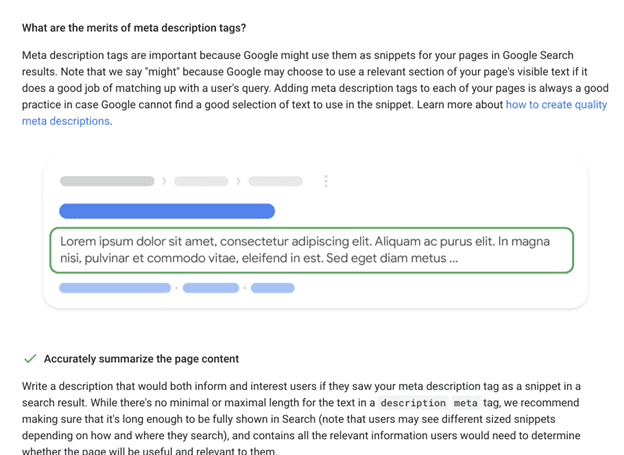This screenshot has height=455, width=624.
Task: Select the dark gray breadcrumb placeholder
Action: [x=107, y=181]
